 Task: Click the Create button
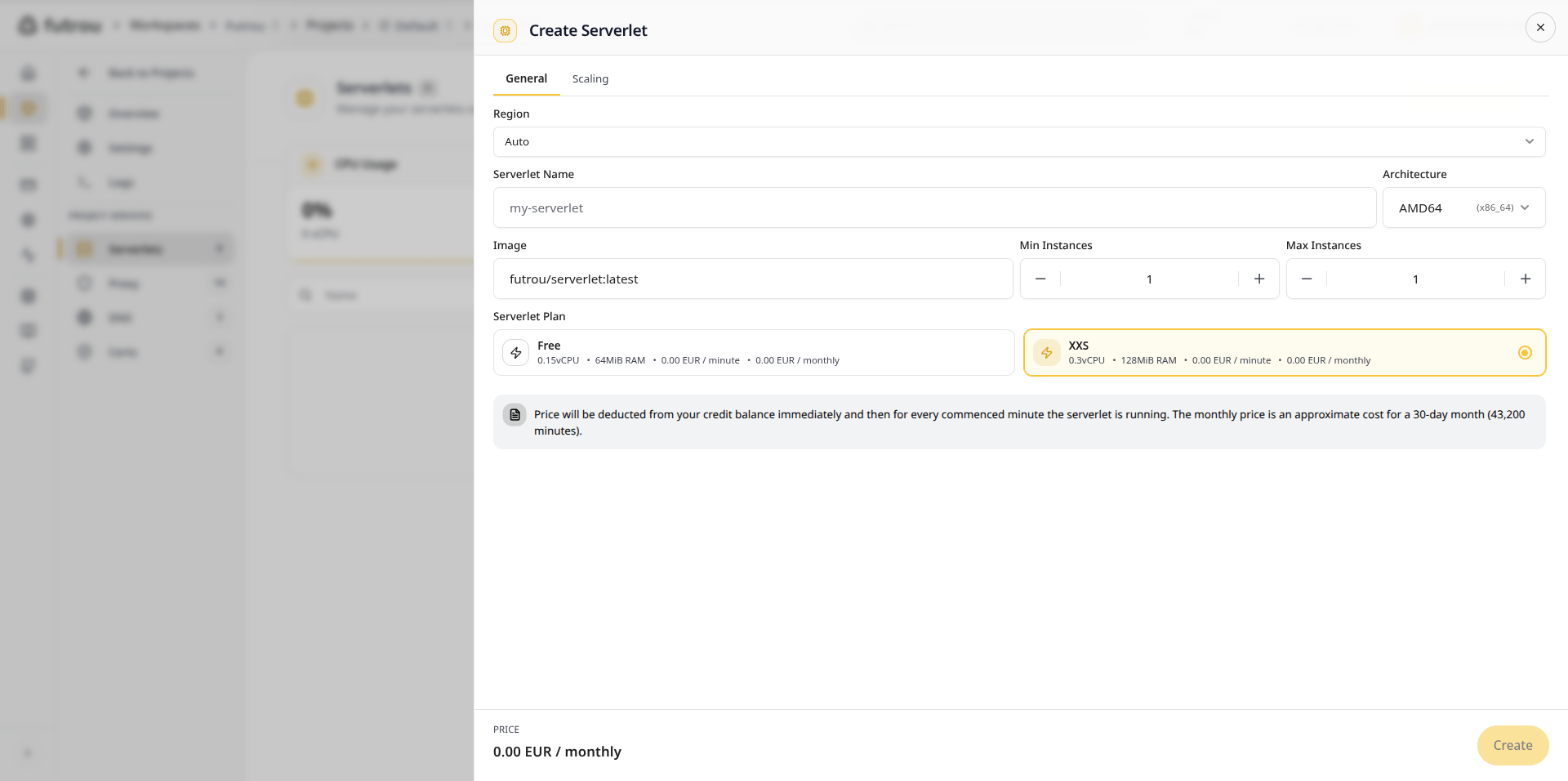pos(1512,746)
